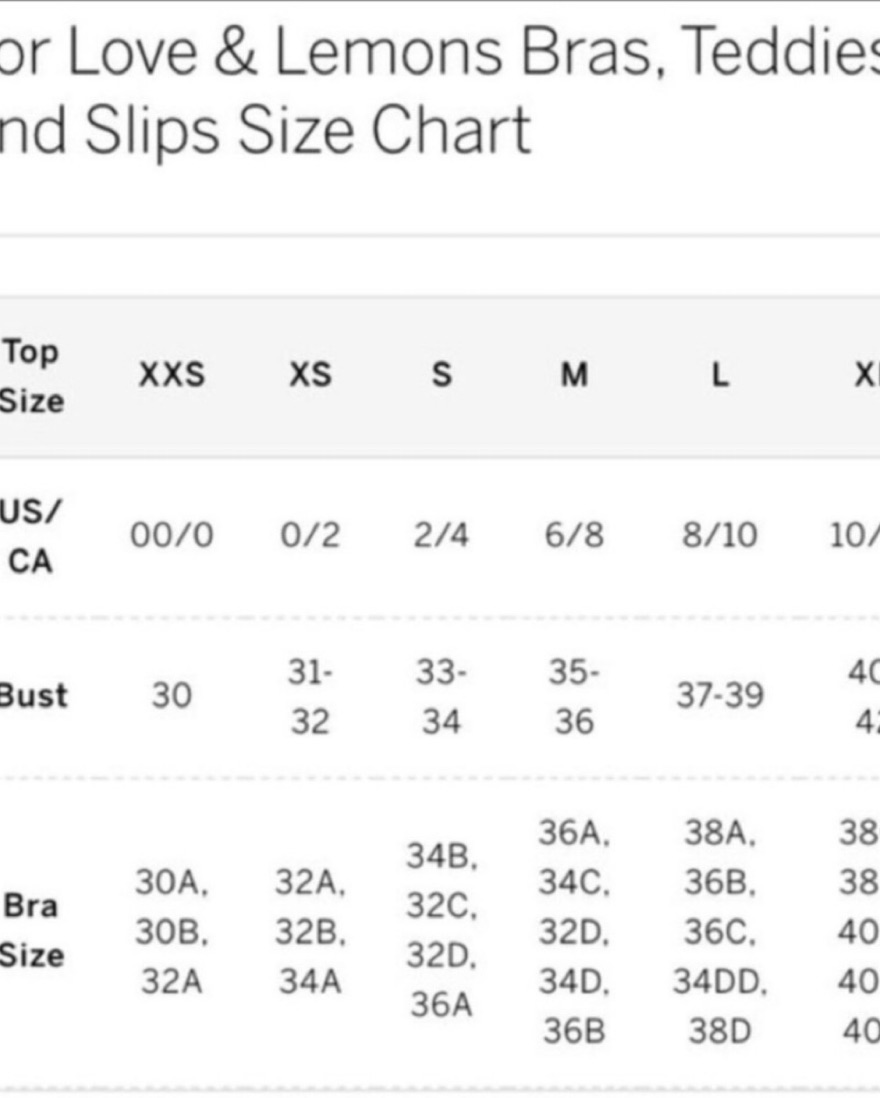Click the Top Size row label
Image resolution: width=880 pixels, height=1098 pixels.
point(31,376)
